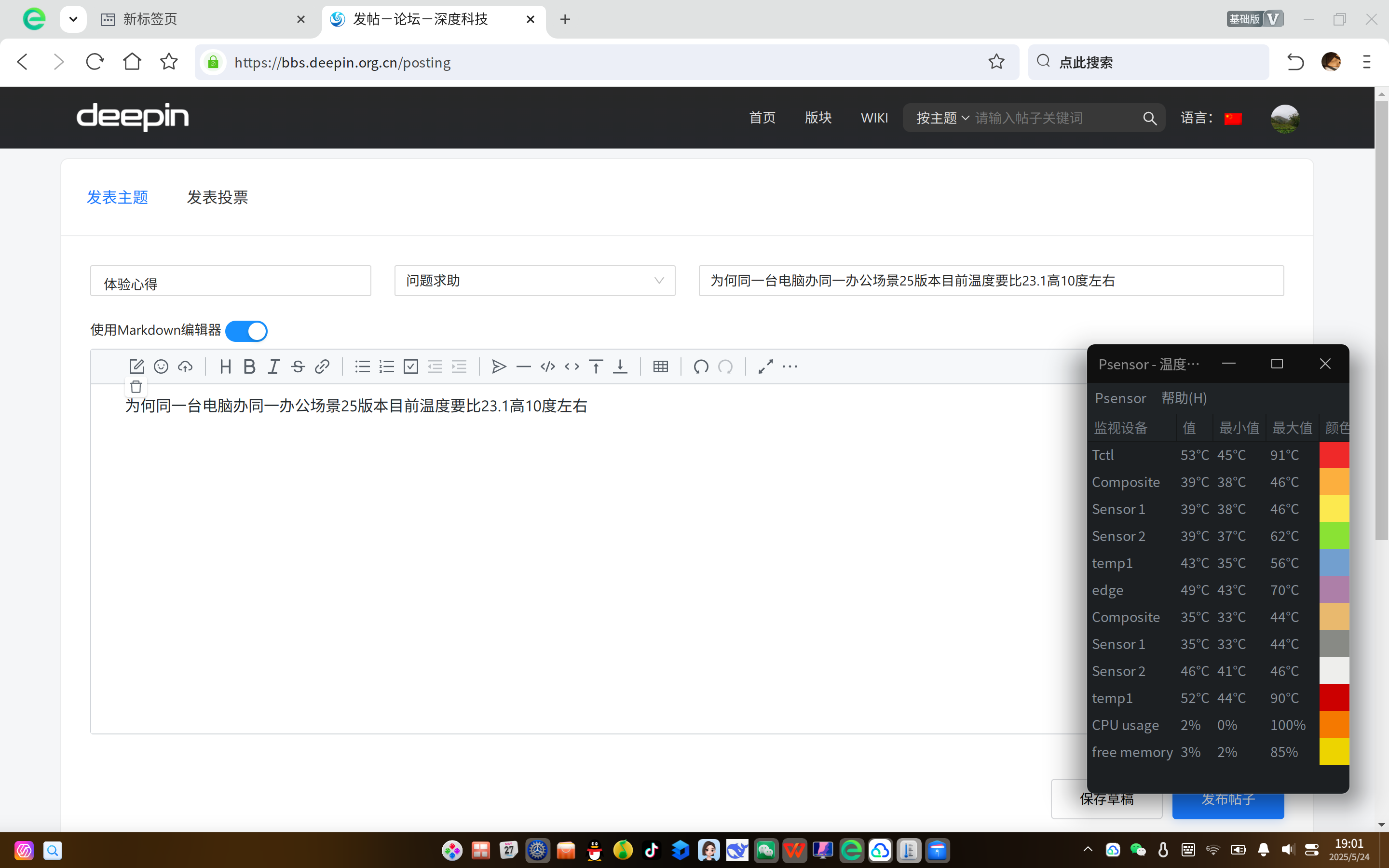Insert an unordered bullet list

point(362,366)
